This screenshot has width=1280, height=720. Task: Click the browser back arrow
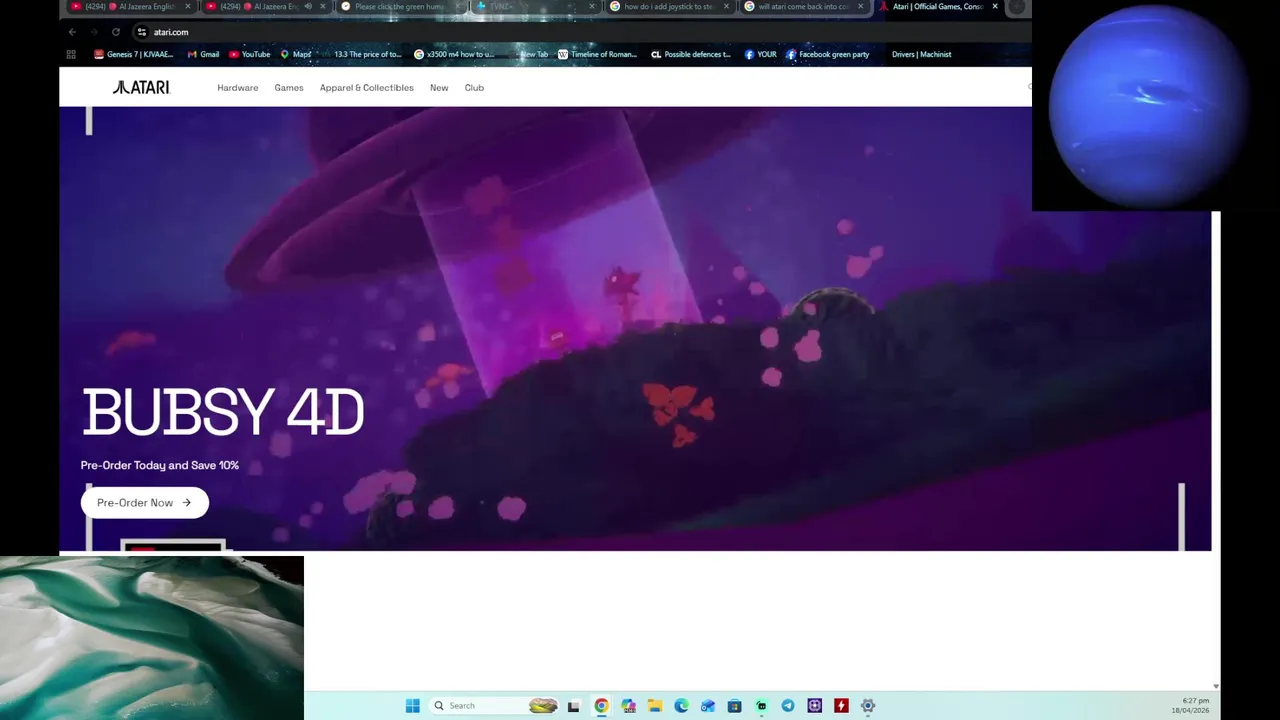72,32
